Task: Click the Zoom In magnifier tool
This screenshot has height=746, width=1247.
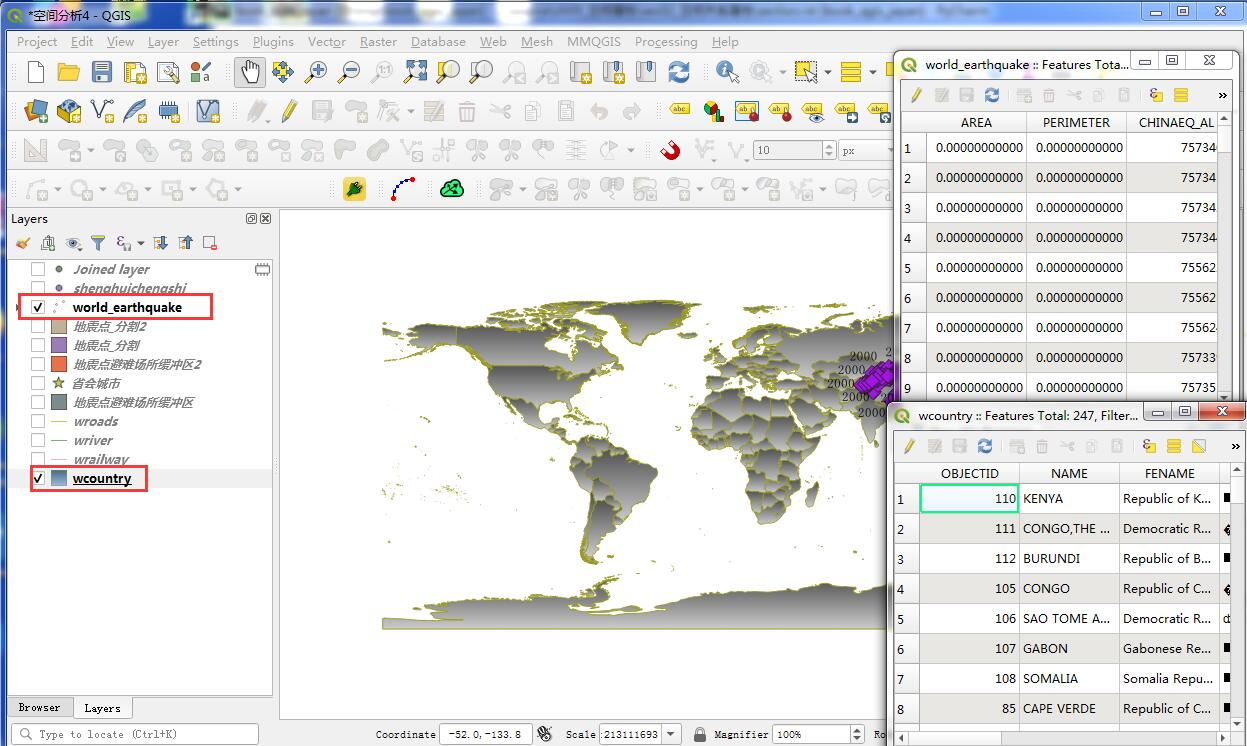Action: coord(316,72)
